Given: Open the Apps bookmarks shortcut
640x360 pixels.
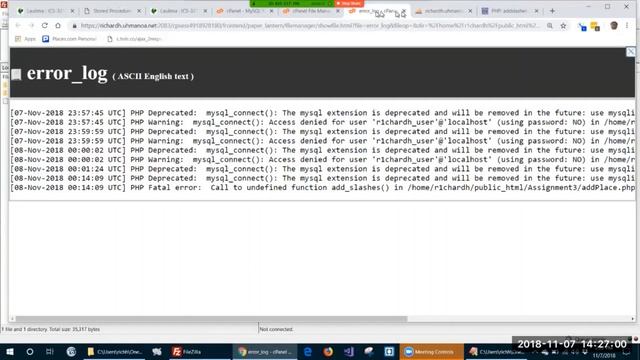Looking at the screenshot, I should [x=25, y=39].
